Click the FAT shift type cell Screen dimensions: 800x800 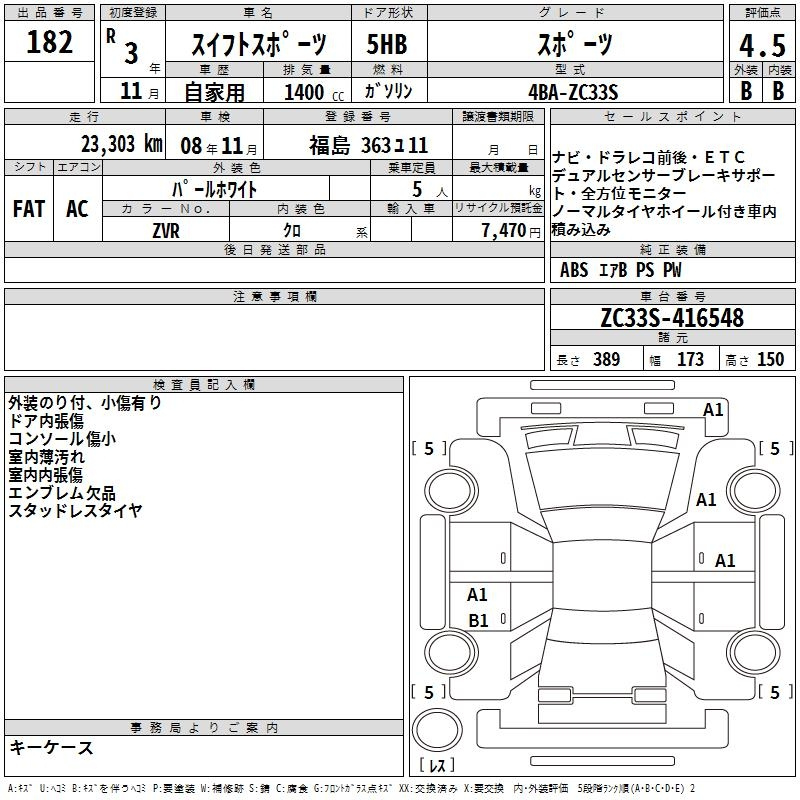29,208
